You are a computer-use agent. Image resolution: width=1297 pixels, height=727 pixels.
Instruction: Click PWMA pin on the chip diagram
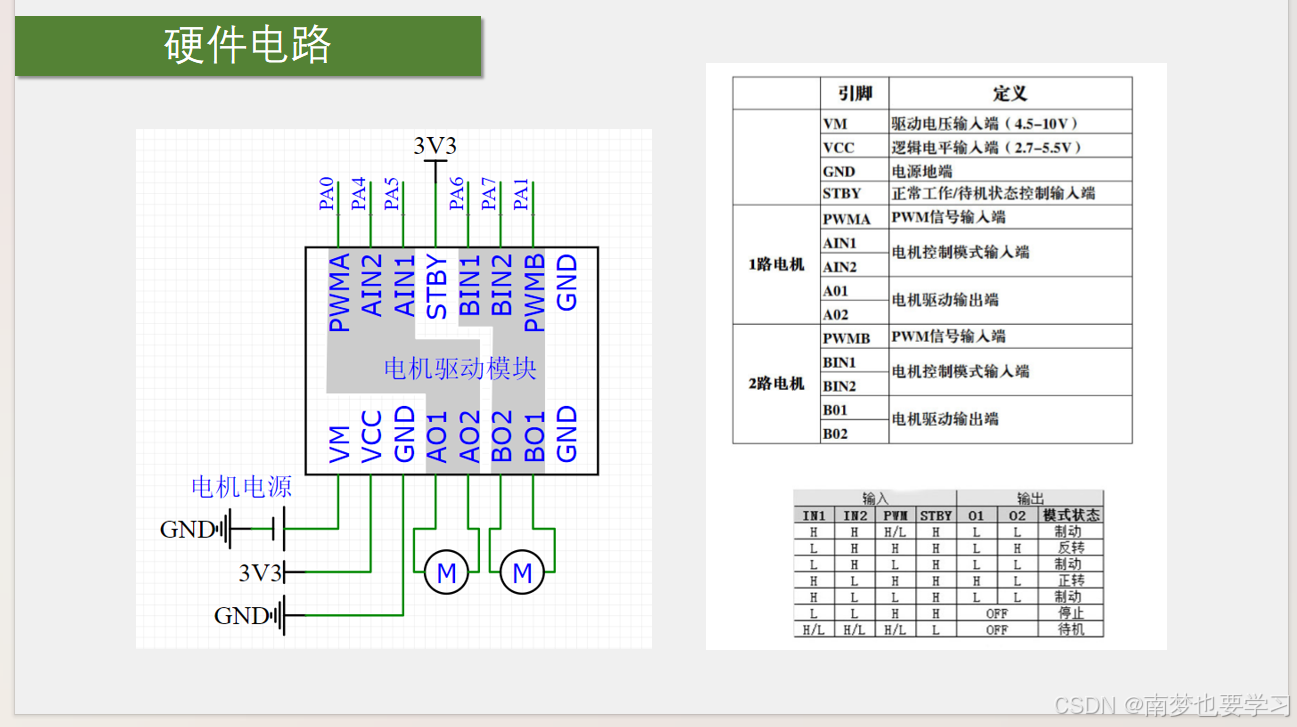pyautogui.click(x=339, y=293)
